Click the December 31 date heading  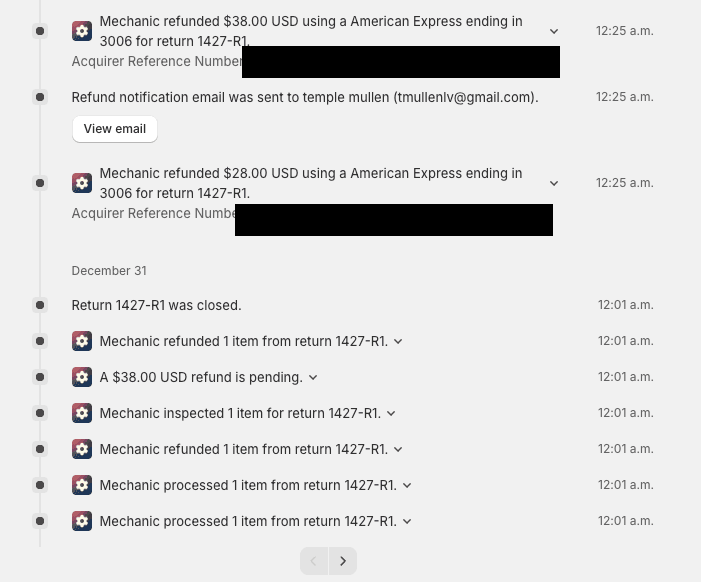(110, 271)
